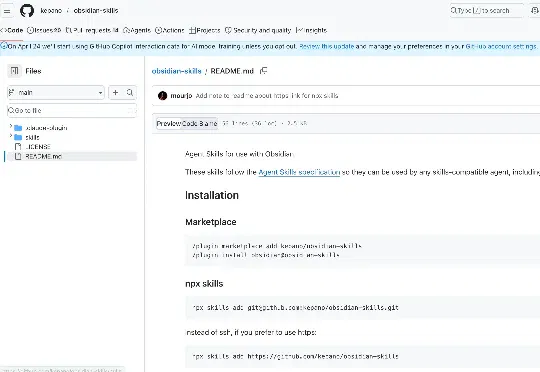Switch to the Projects tab

[x=205, y=30]
